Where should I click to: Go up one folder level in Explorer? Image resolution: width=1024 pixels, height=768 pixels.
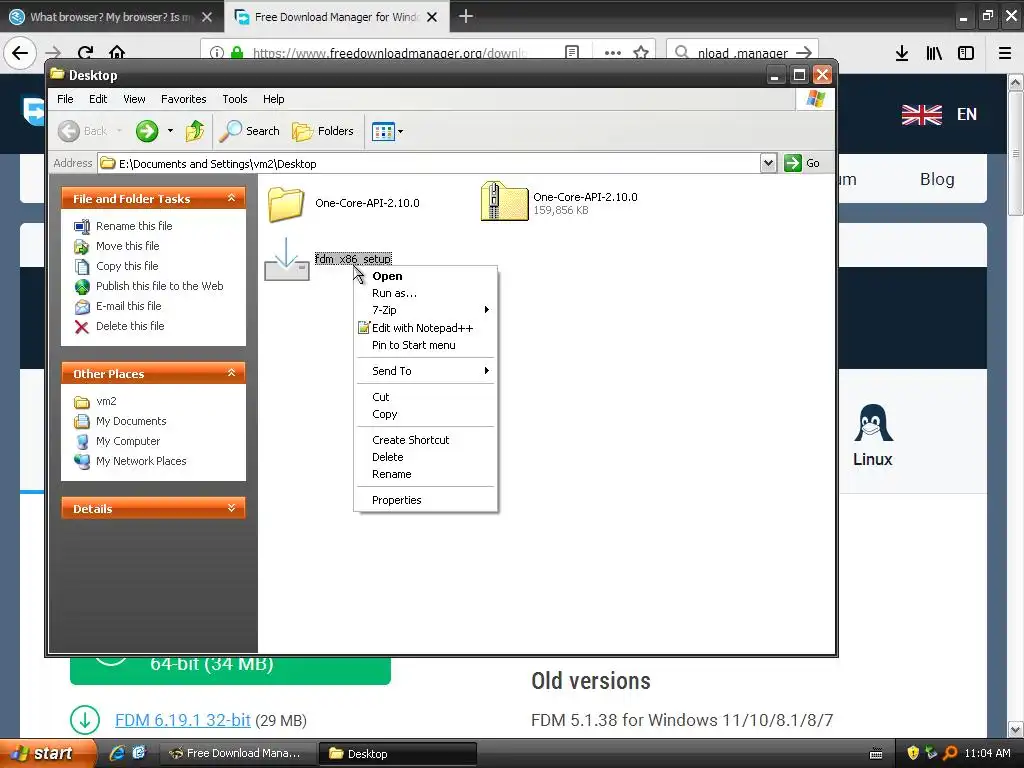coord(195,131)
